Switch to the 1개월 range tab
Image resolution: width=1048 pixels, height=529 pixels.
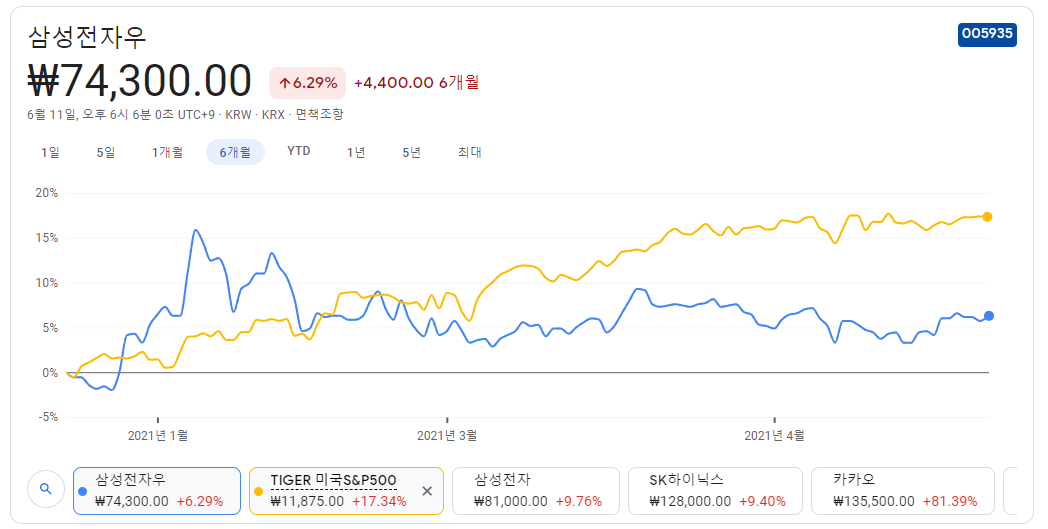[x=167, y=152]
